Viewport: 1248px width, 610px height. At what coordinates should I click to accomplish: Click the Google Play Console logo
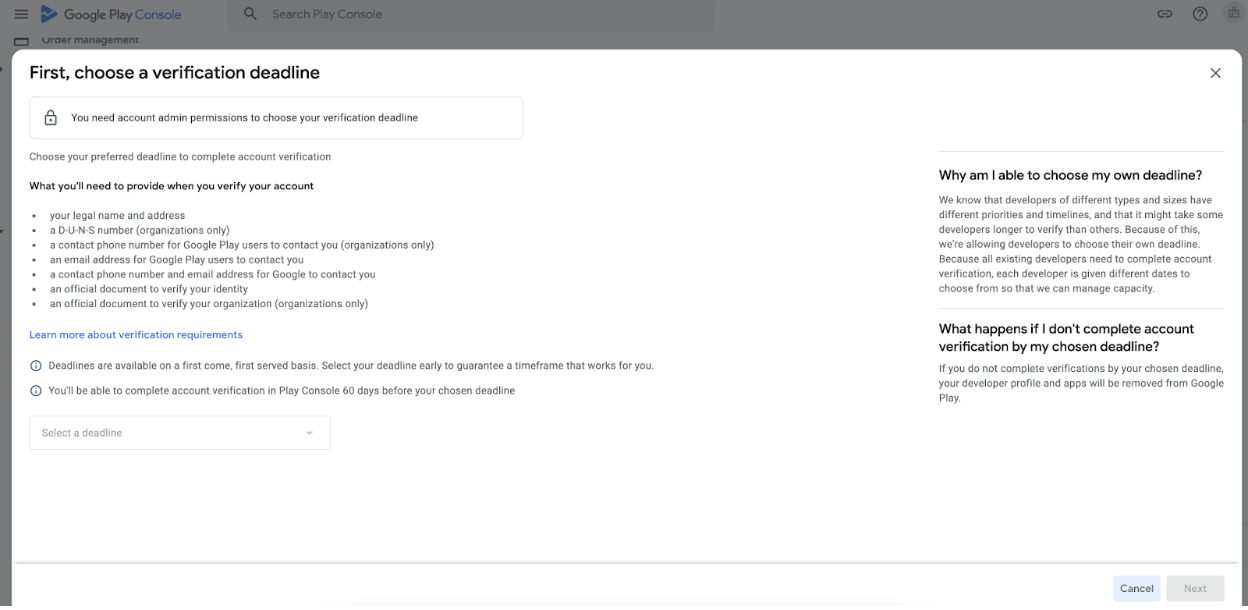point(111,15)
